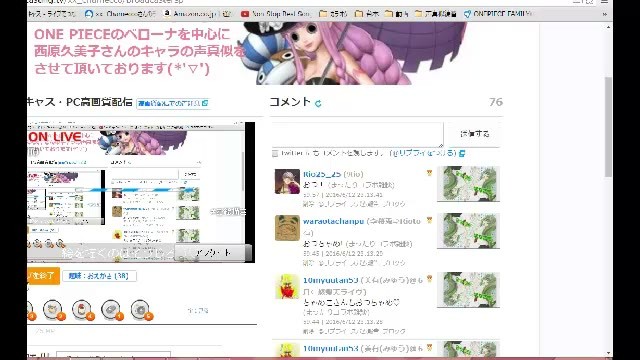Open the second bookmark folder
This screenshot has height=360, width=640.
point(367,14)
